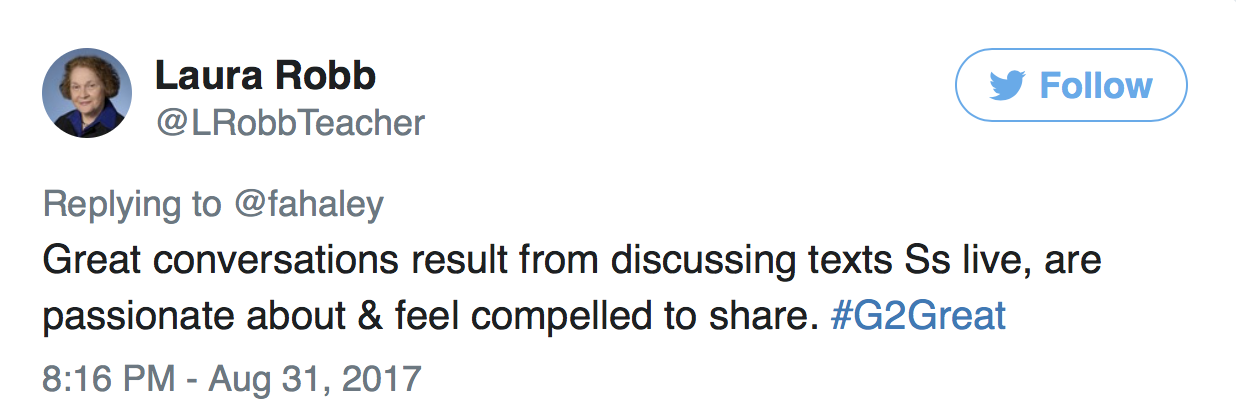Open the #G2Great hashtag
1236x416 pixels.
[918, 316]
